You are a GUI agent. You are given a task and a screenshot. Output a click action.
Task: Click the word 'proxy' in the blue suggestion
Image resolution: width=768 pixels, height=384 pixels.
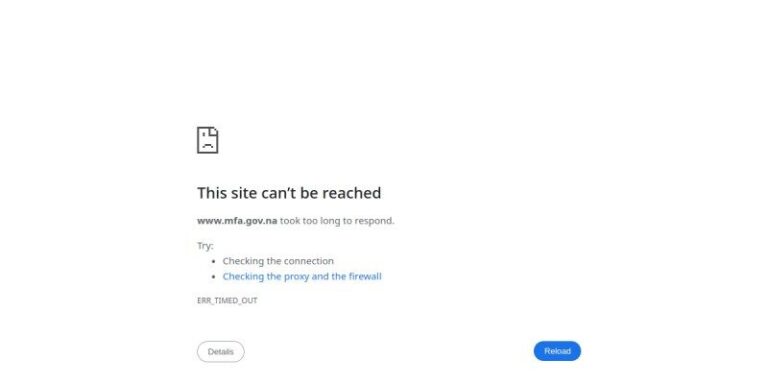(296, 277)
